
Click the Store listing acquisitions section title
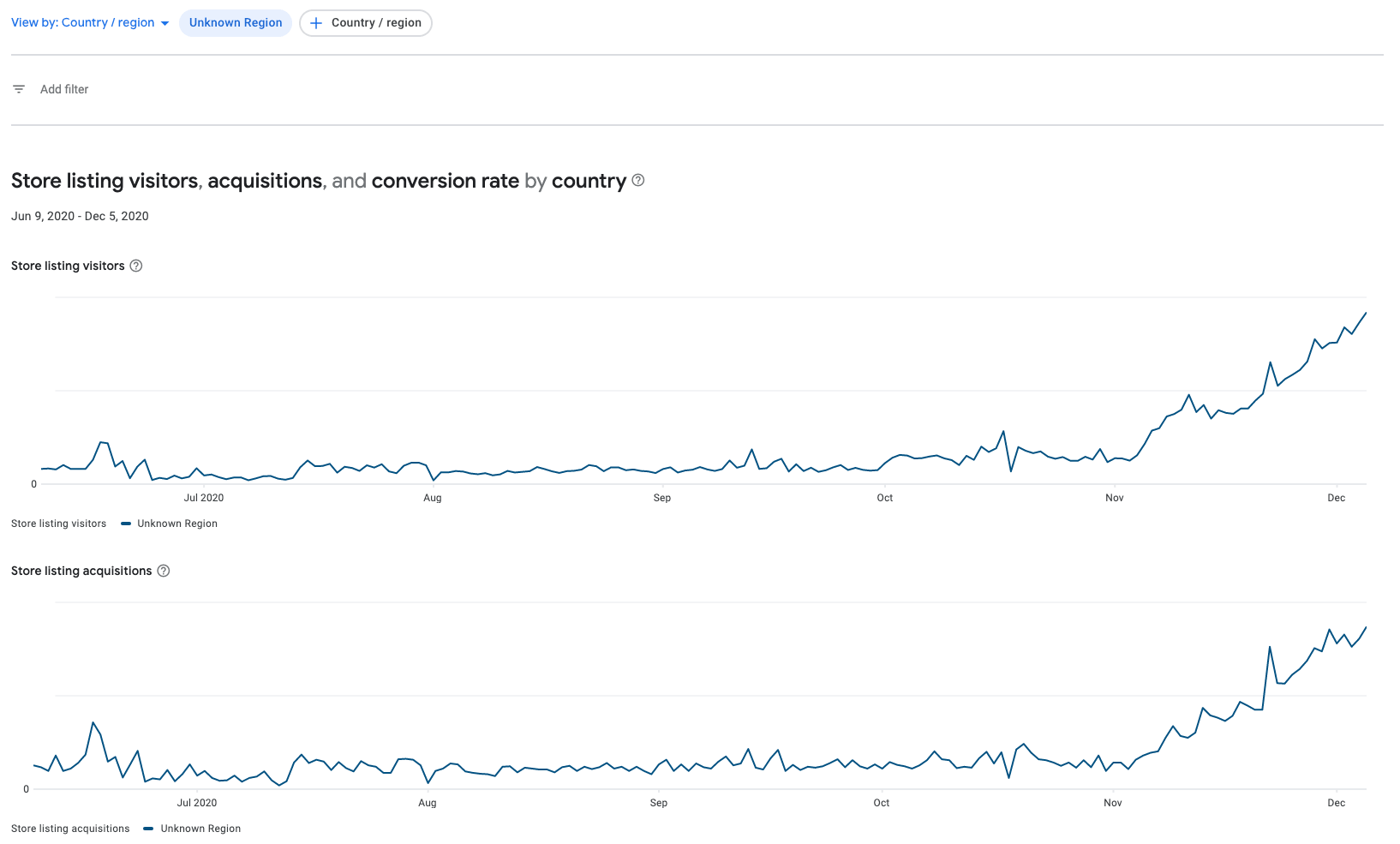pyautogui.click(x=81, y=571)
